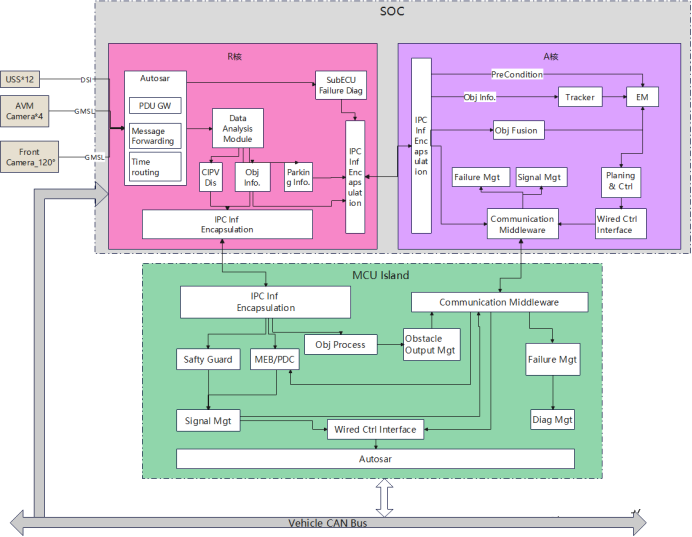The width and height of the screenshot is (692, 537).
Task: Select white double arrow below MCU Island
Action: coord(384,498)
